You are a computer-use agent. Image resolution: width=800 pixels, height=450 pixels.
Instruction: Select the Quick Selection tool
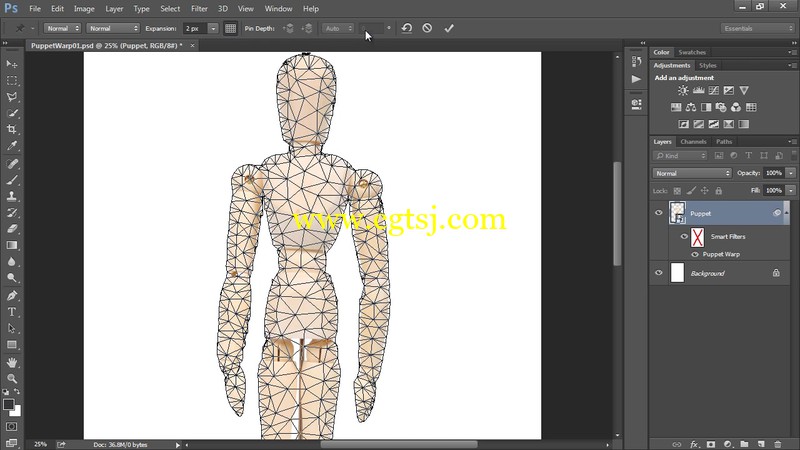[x=12, y=113]
